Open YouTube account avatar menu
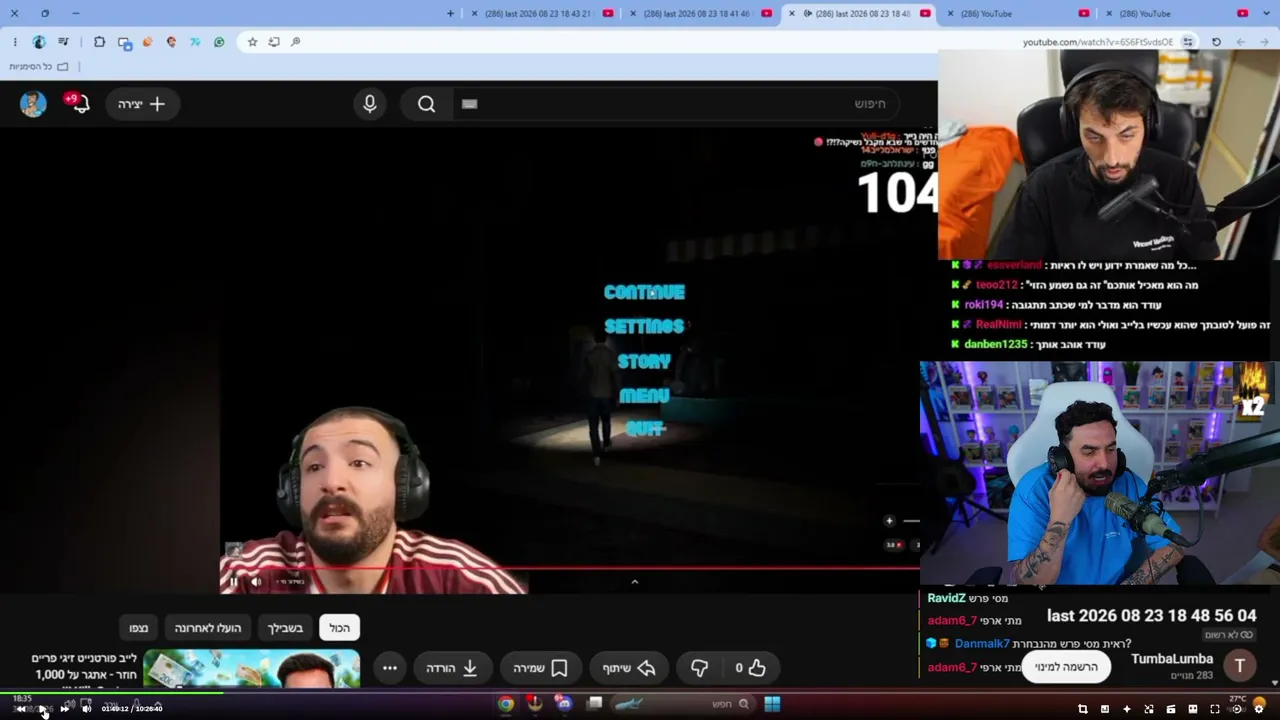This screenshot has width=1280, height=720. point(33,104)
